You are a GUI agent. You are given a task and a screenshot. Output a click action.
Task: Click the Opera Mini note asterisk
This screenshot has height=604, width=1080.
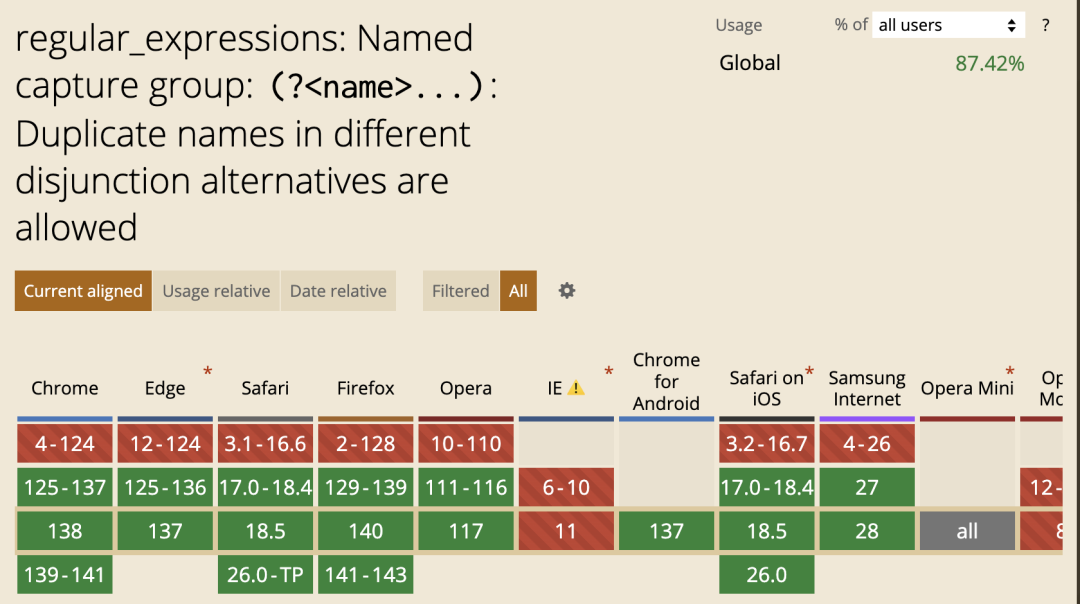click(1010, 372)
